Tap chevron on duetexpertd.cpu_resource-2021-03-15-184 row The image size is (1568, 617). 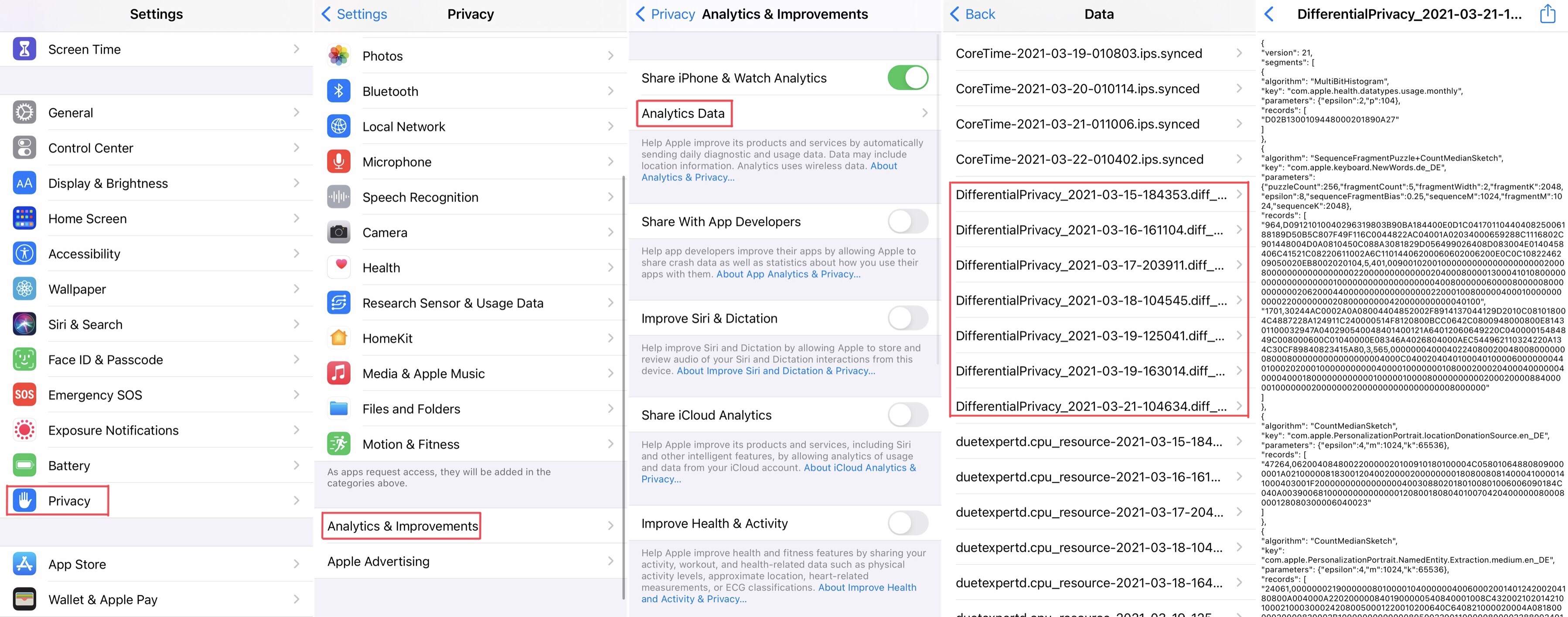coord(1239,442)
